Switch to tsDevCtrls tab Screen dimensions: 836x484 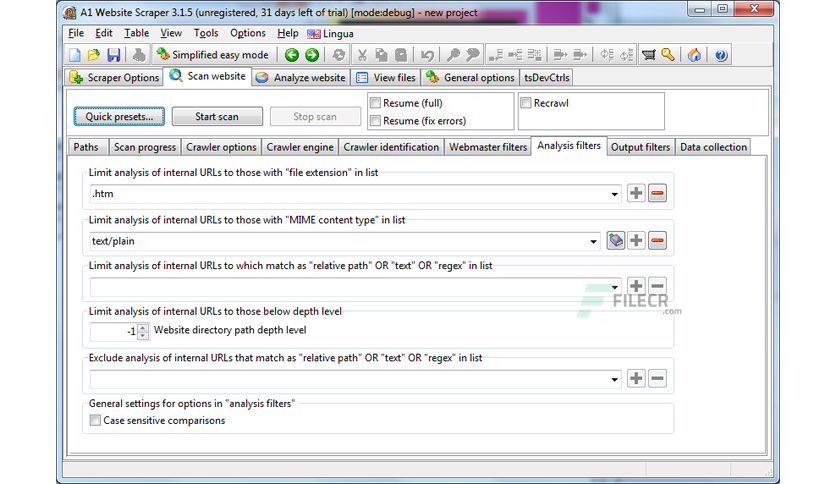[546, 77]
